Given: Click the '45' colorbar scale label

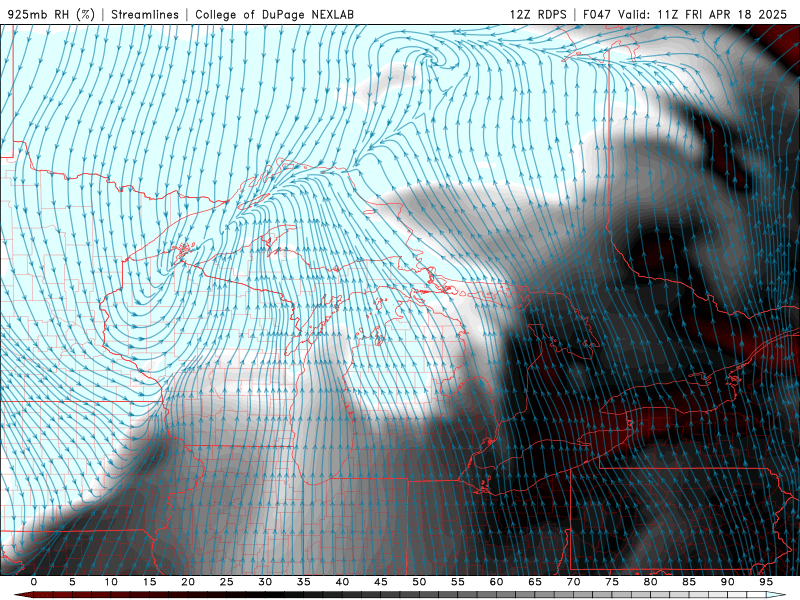Looking at the screenshot, I should (381, 582).
